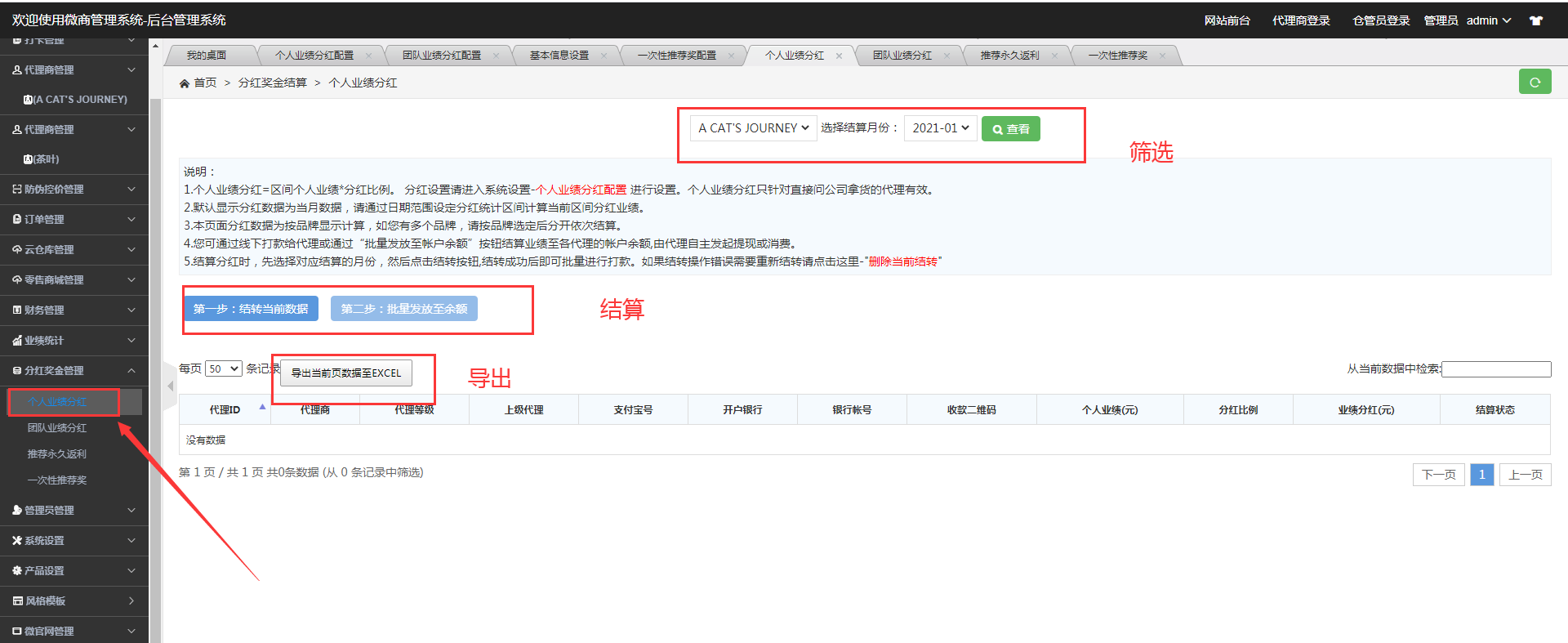Click the 微官网管理 monitor icon in sidebar

click(17, 632)
